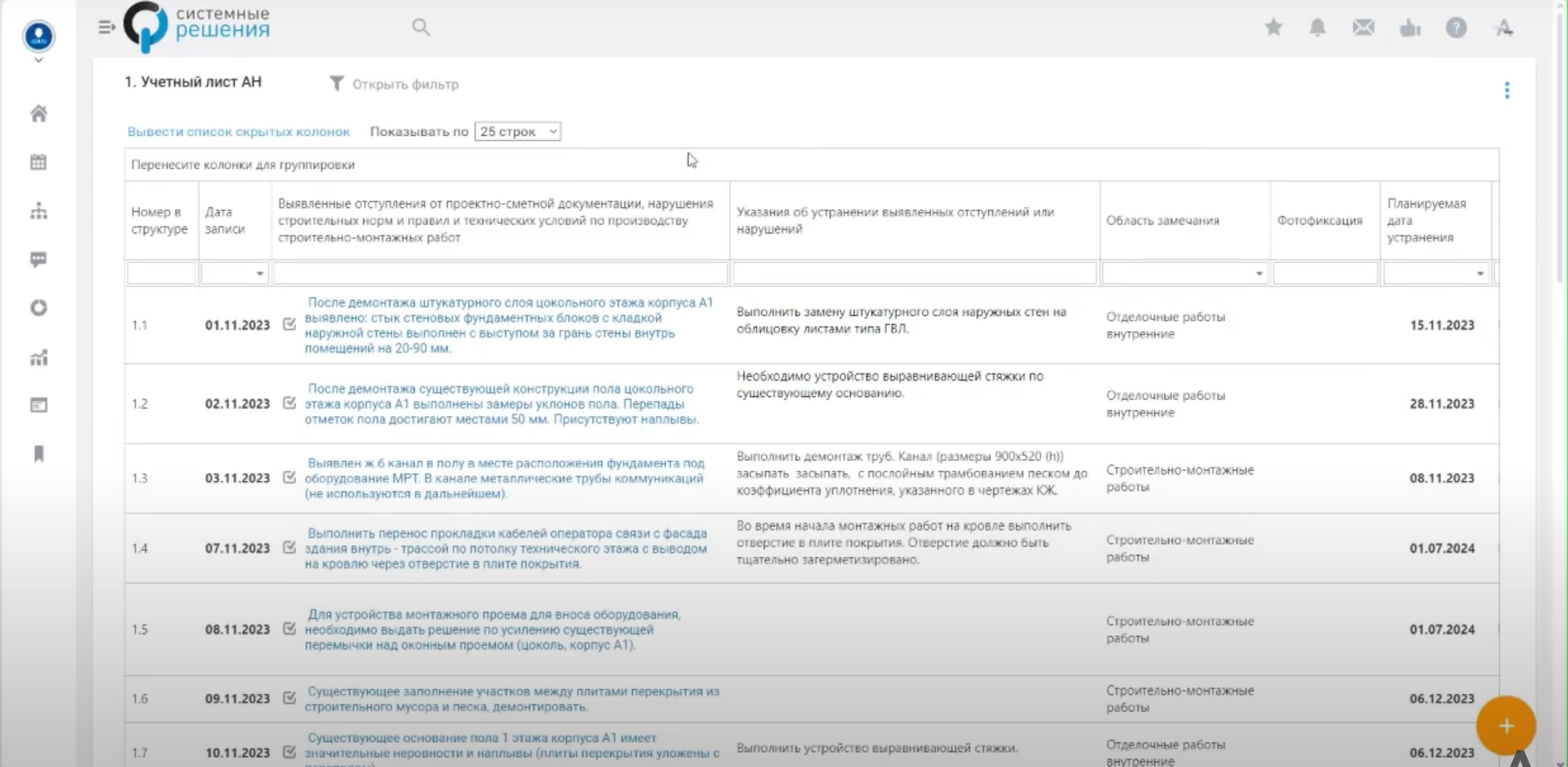Sort by Планируемая дата устранения header
The width and height of the screenshot is (1568, 767).
click(1427, 220)
